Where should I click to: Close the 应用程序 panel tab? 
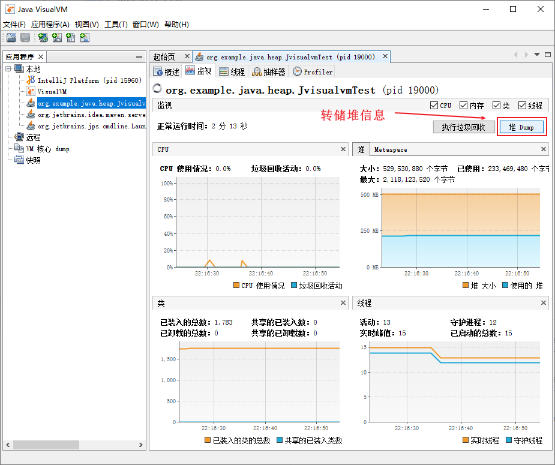pos(41,57)
